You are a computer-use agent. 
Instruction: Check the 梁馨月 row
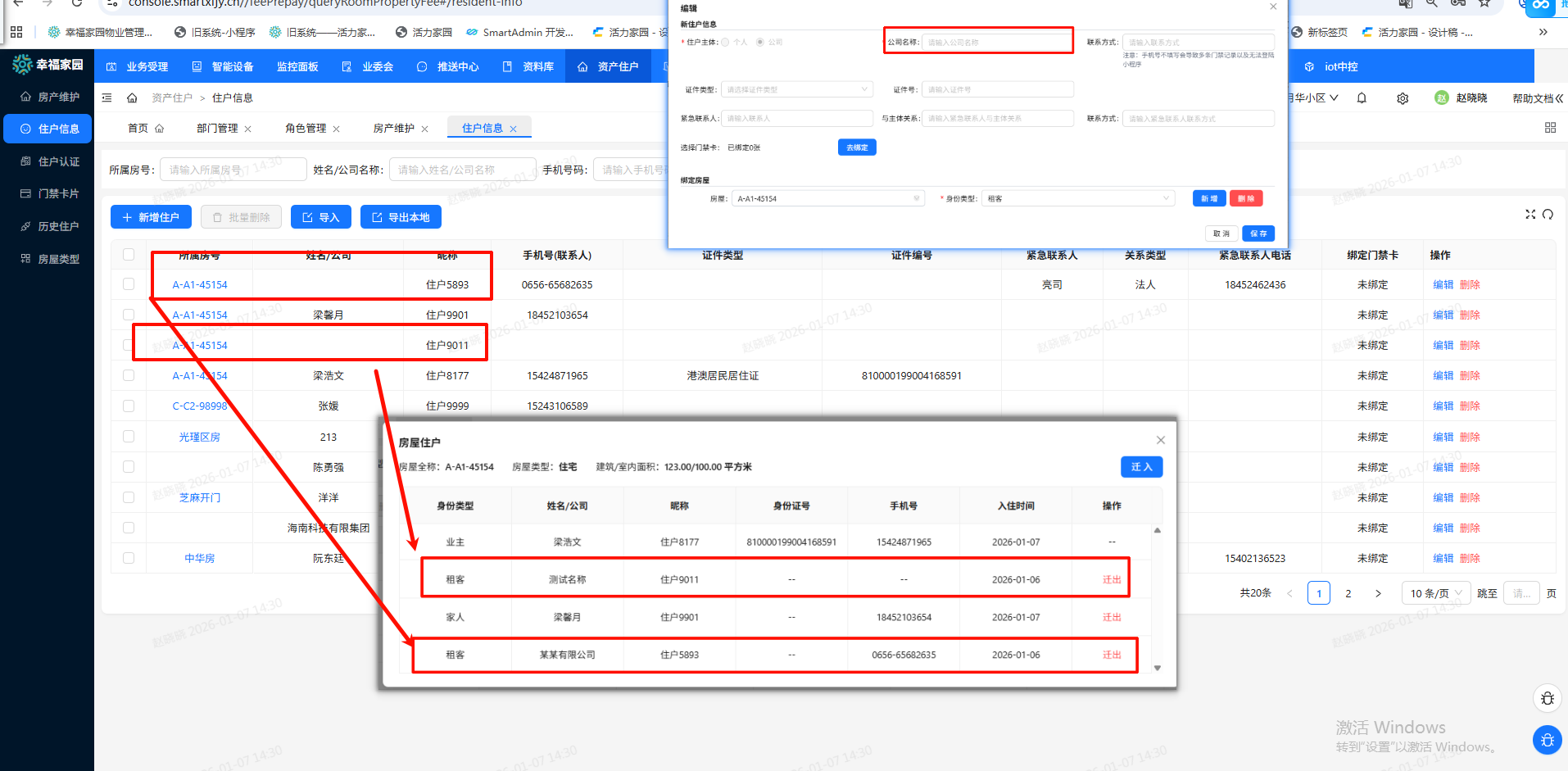(129, 315)
